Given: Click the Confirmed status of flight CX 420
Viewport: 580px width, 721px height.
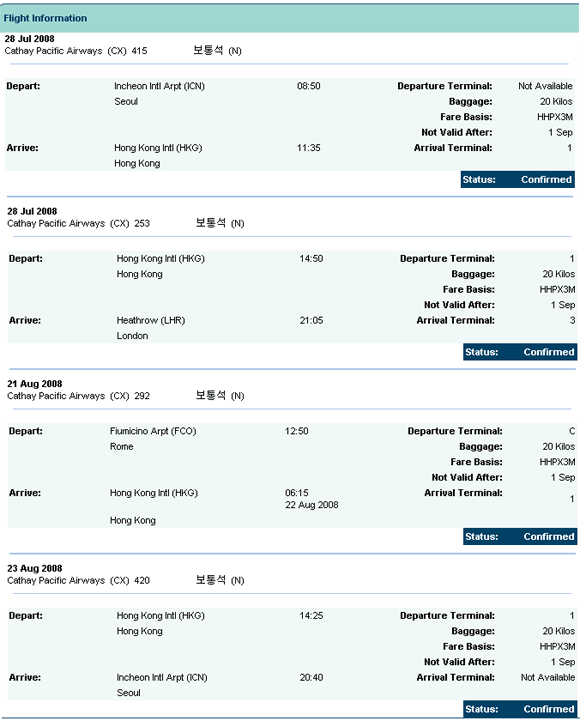Looking at the screenshot, I should point(549,709).
